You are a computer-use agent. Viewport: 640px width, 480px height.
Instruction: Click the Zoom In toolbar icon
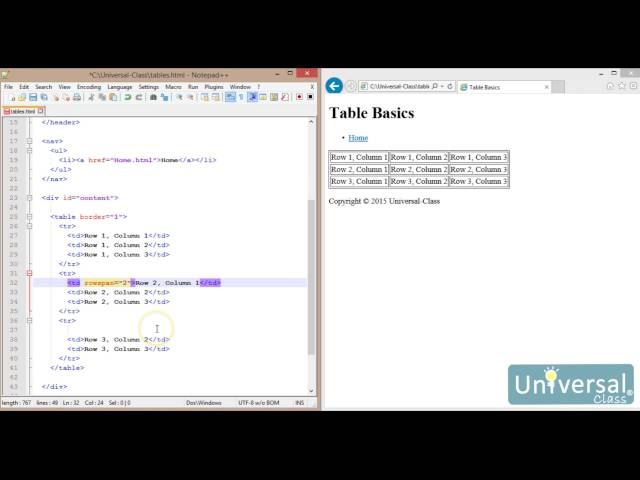[179, 97]
